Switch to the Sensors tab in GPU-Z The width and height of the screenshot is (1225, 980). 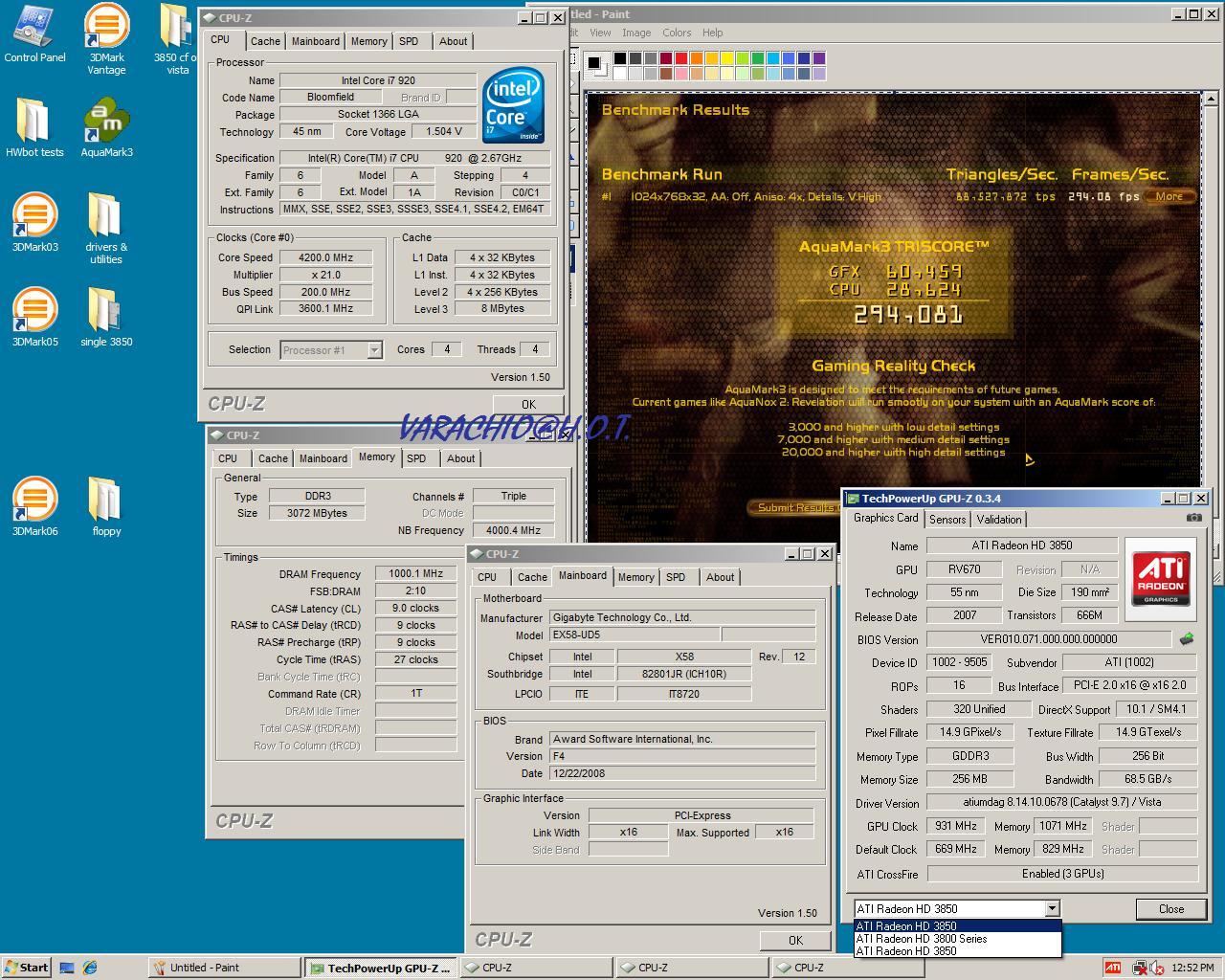(x=947, y=520)
